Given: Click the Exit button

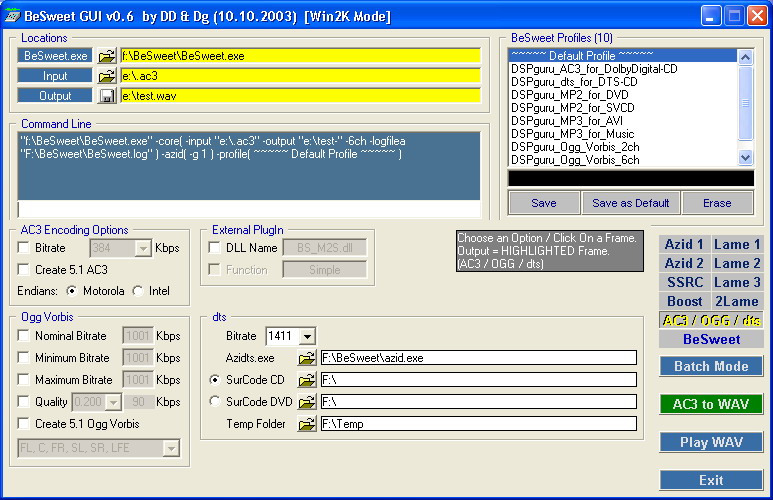Looking at the screenshot, I should coord(711,480).
